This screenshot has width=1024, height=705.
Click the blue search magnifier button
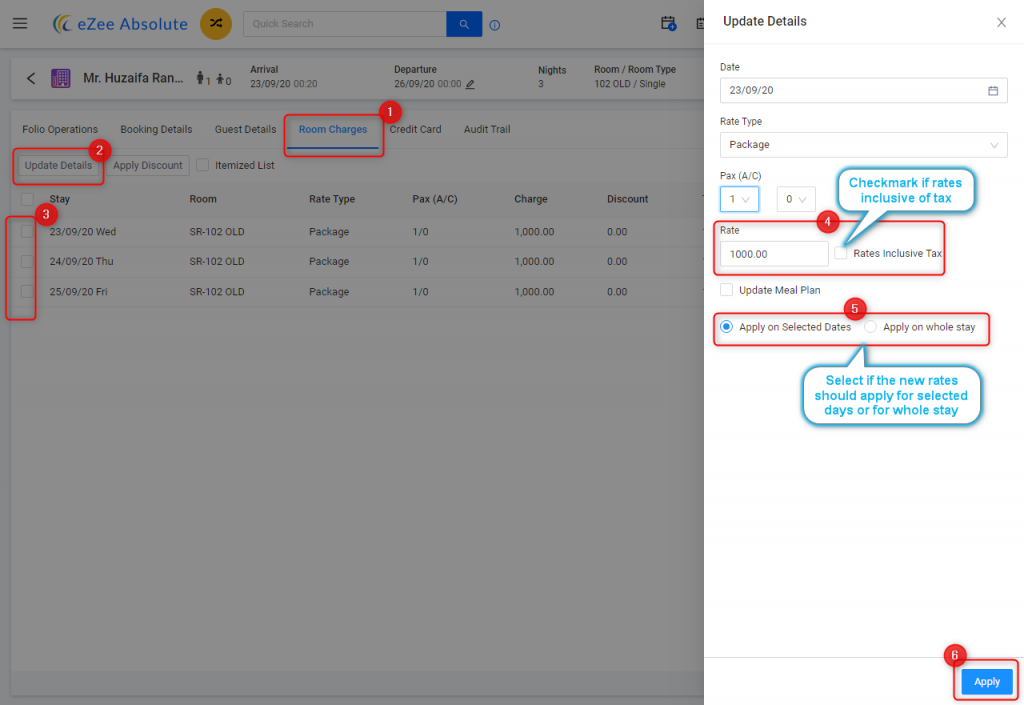[x=464, y=24]
